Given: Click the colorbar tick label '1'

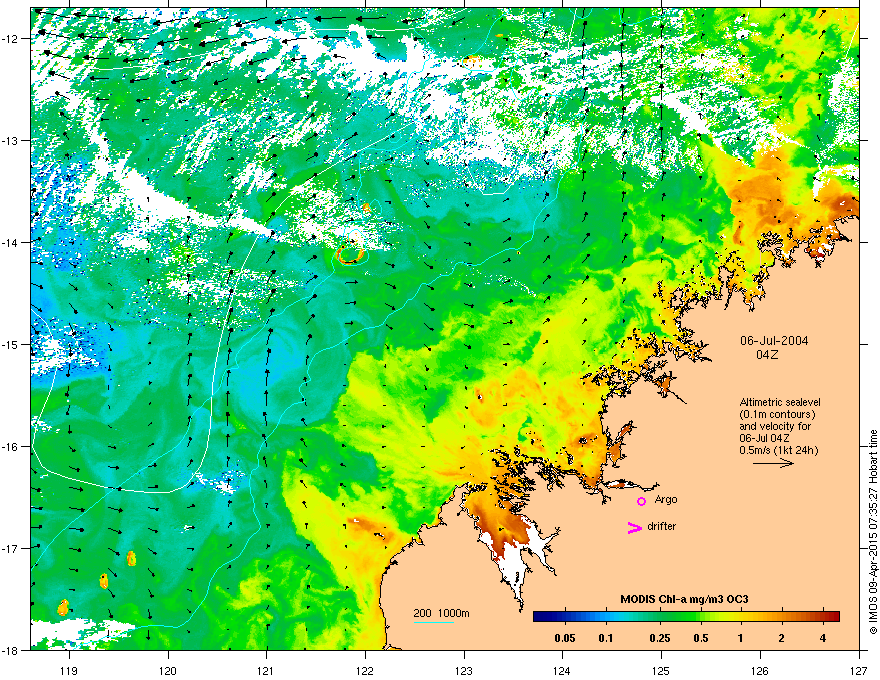Looking at the screenshot, I should pos(741,638).
